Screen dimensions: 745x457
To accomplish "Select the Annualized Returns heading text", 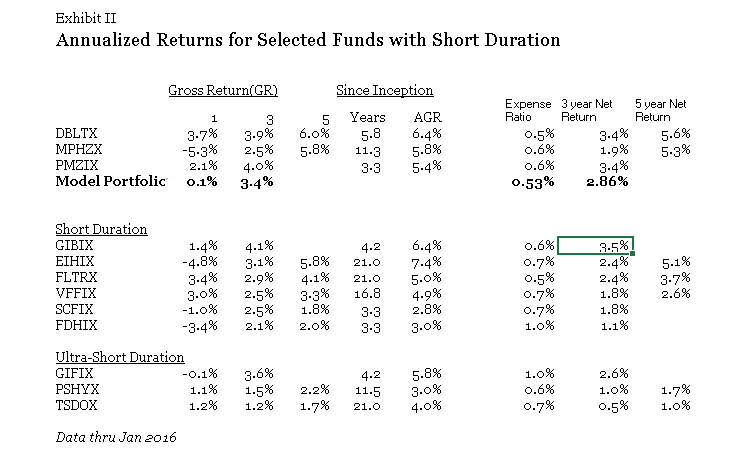I will (x=307, y=41).
